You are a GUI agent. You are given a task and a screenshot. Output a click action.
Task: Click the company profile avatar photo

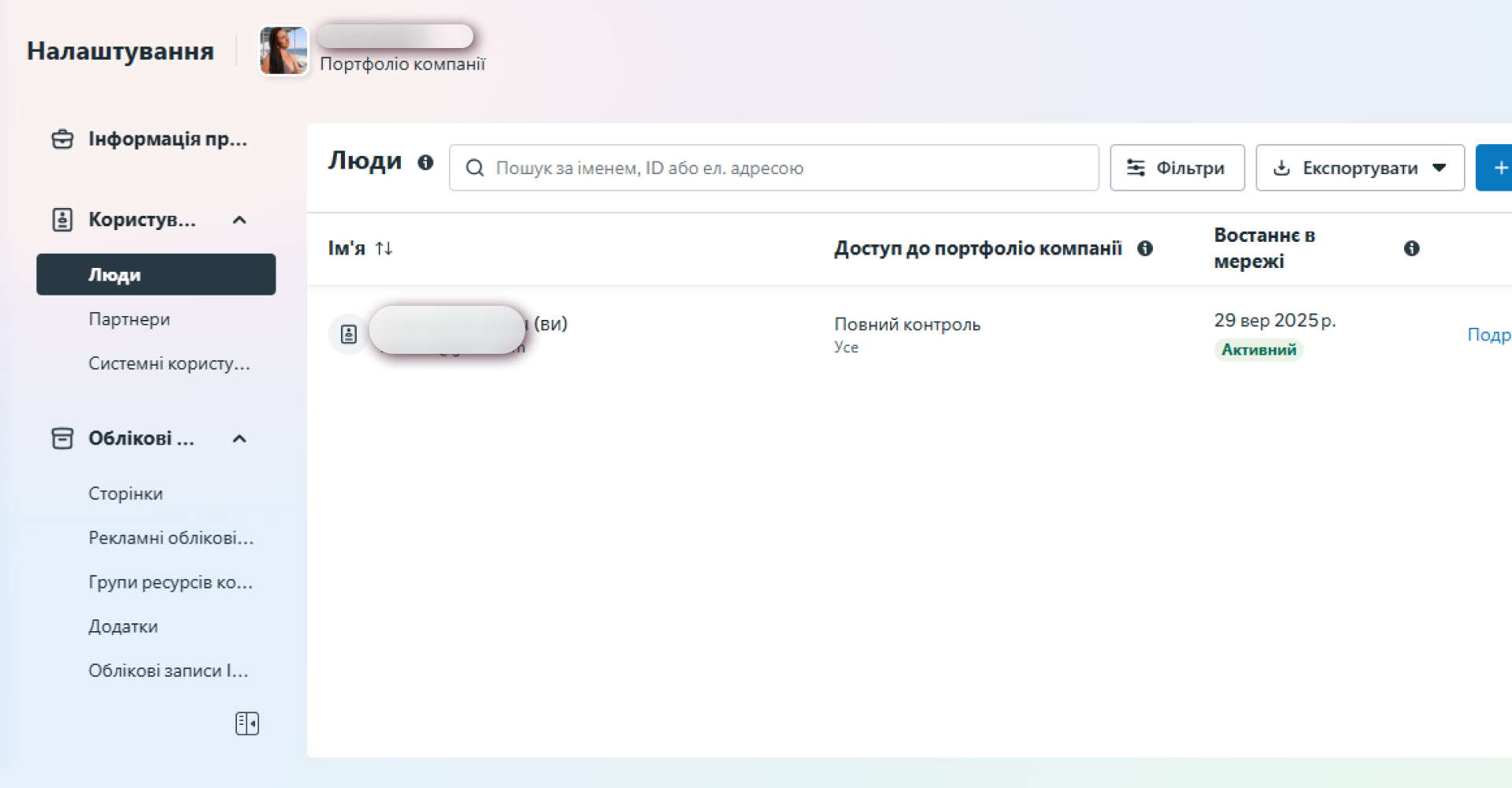(x=283, y=50)
